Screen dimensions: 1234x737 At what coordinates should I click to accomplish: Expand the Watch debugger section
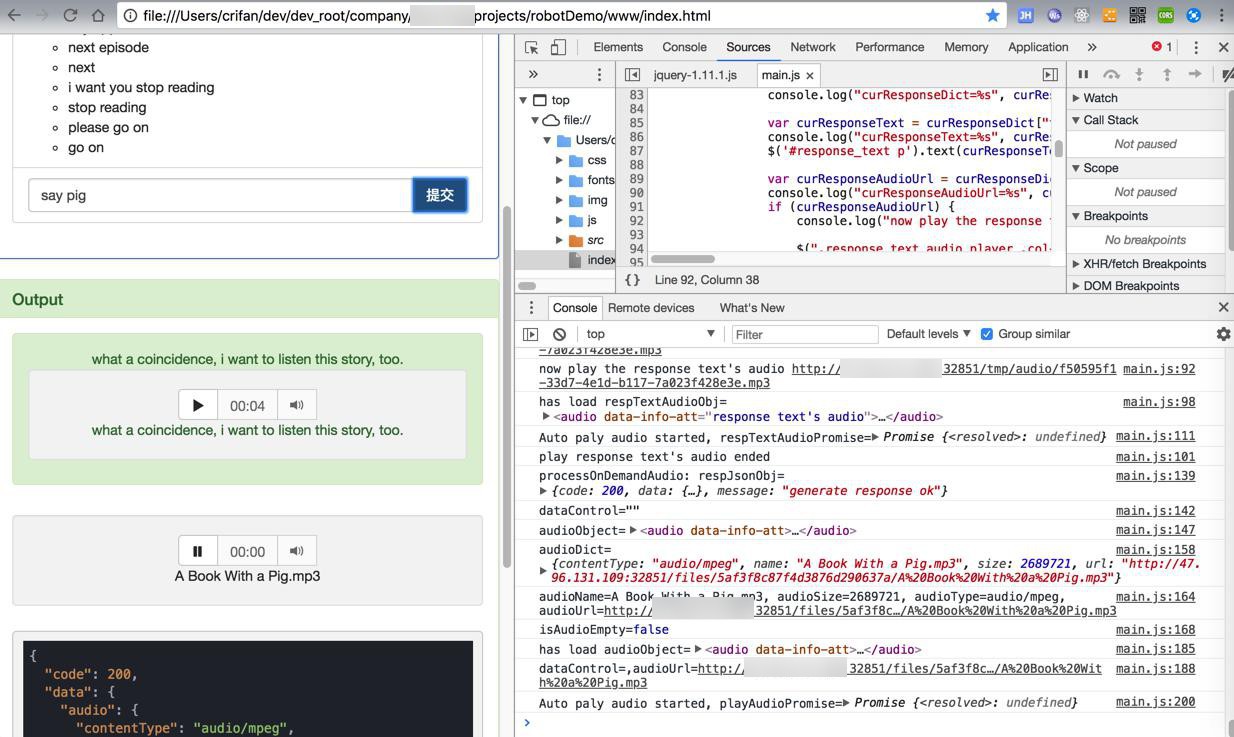point(1077,98)
